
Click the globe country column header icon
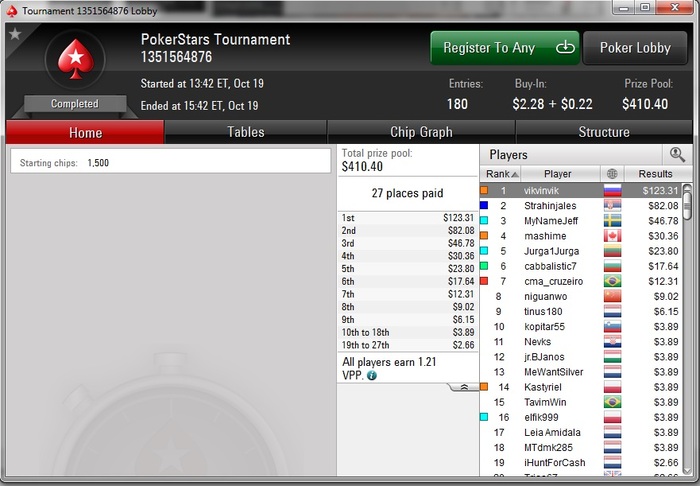612,174
